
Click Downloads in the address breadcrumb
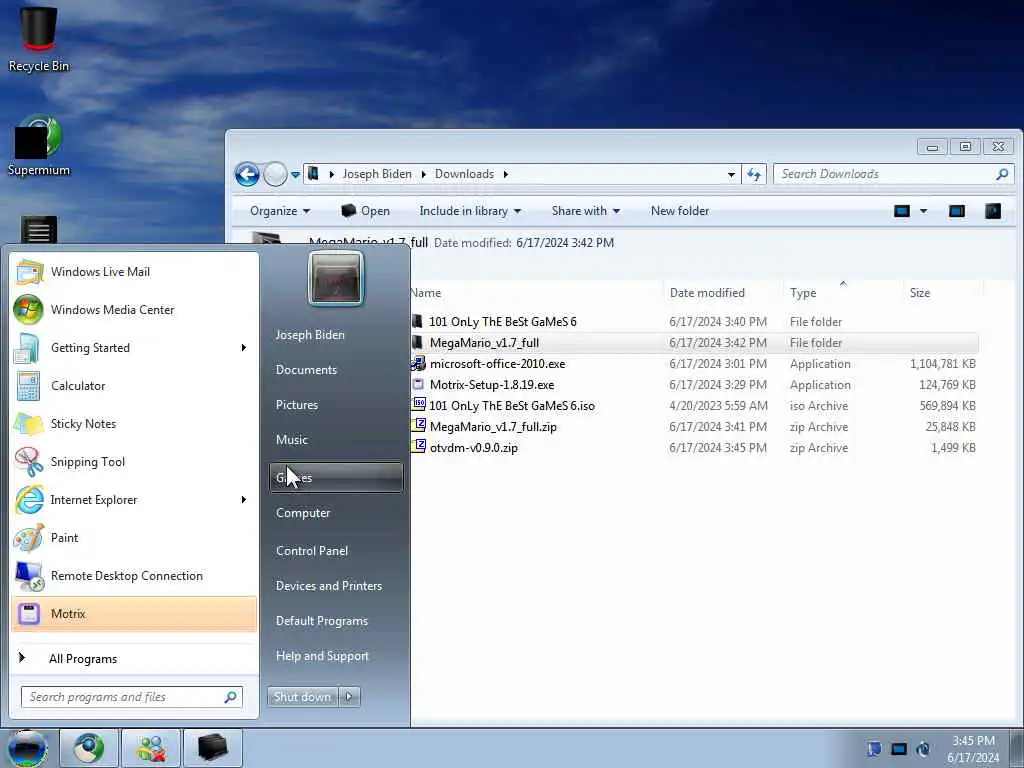[464, 174]
